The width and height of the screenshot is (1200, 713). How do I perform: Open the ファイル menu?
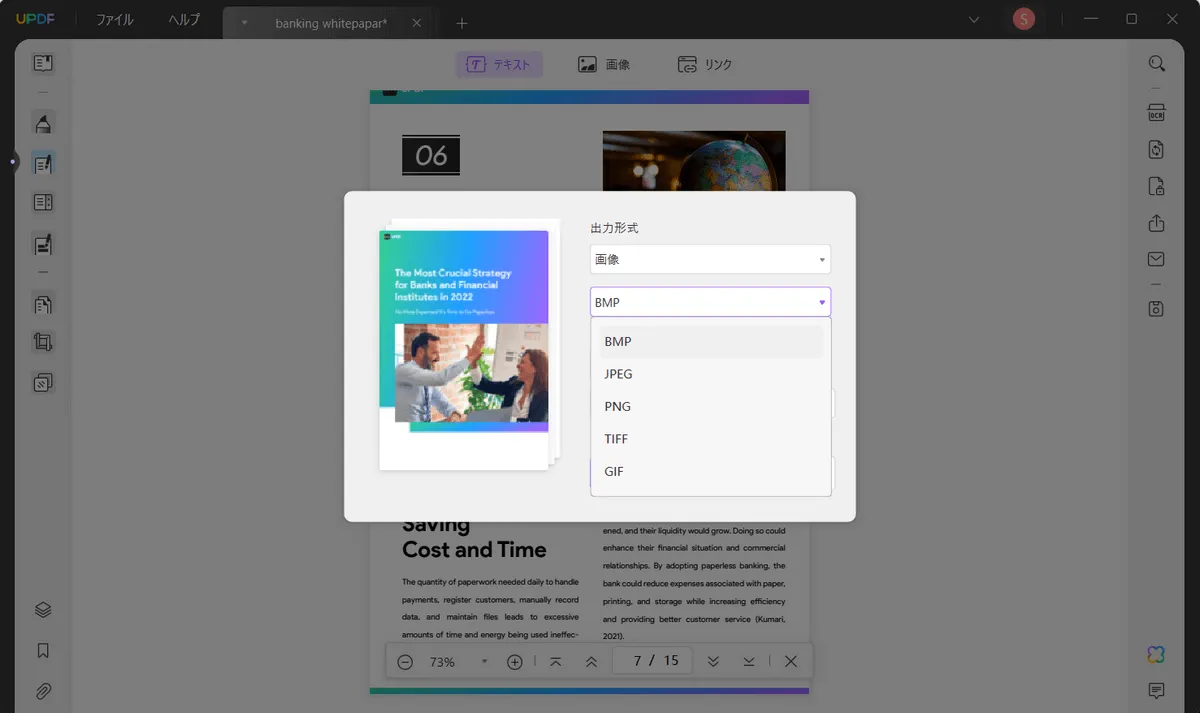[x=114, y=20]
